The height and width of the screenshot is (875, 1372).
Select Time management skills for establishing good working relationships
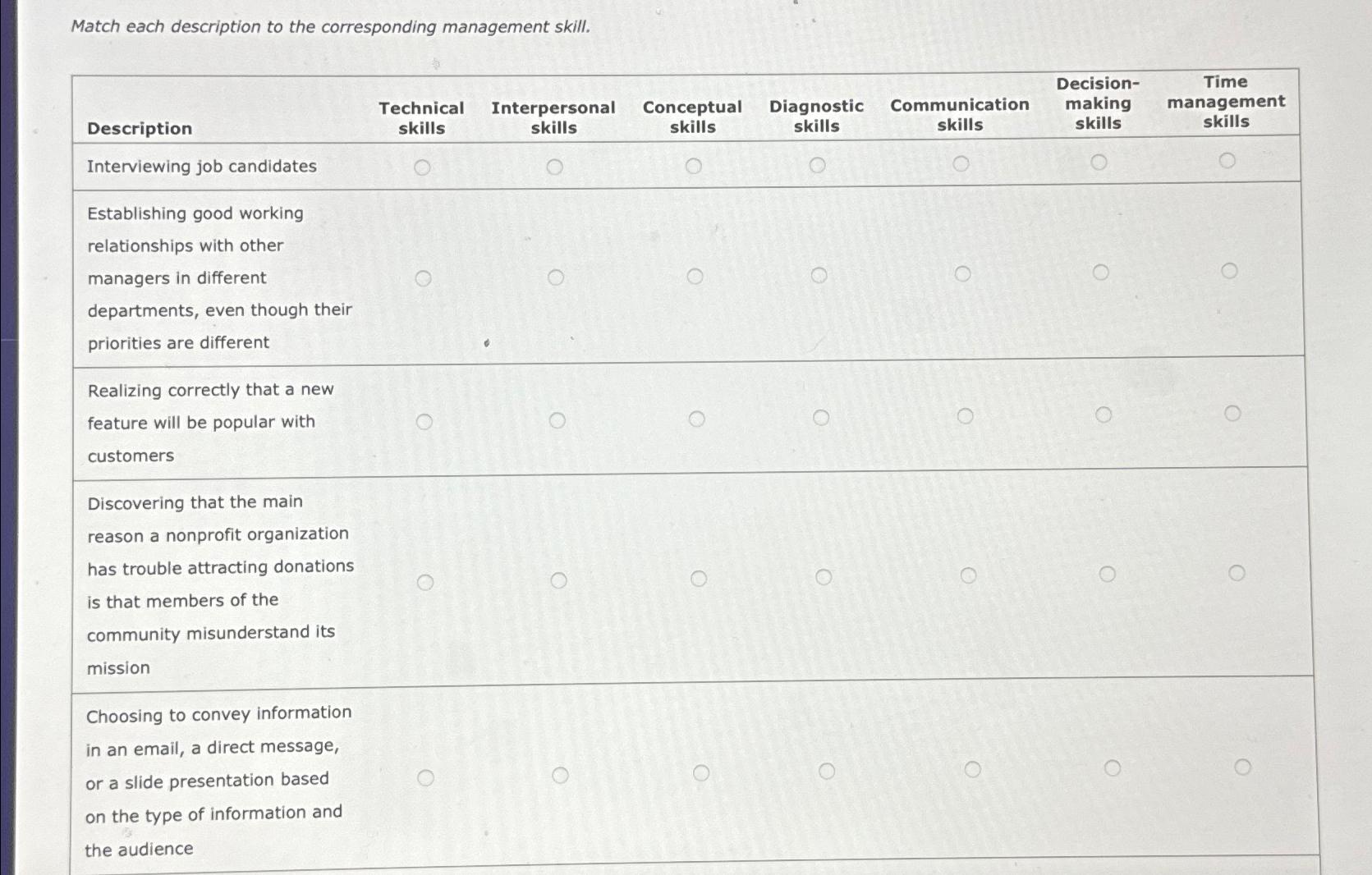1230,269
